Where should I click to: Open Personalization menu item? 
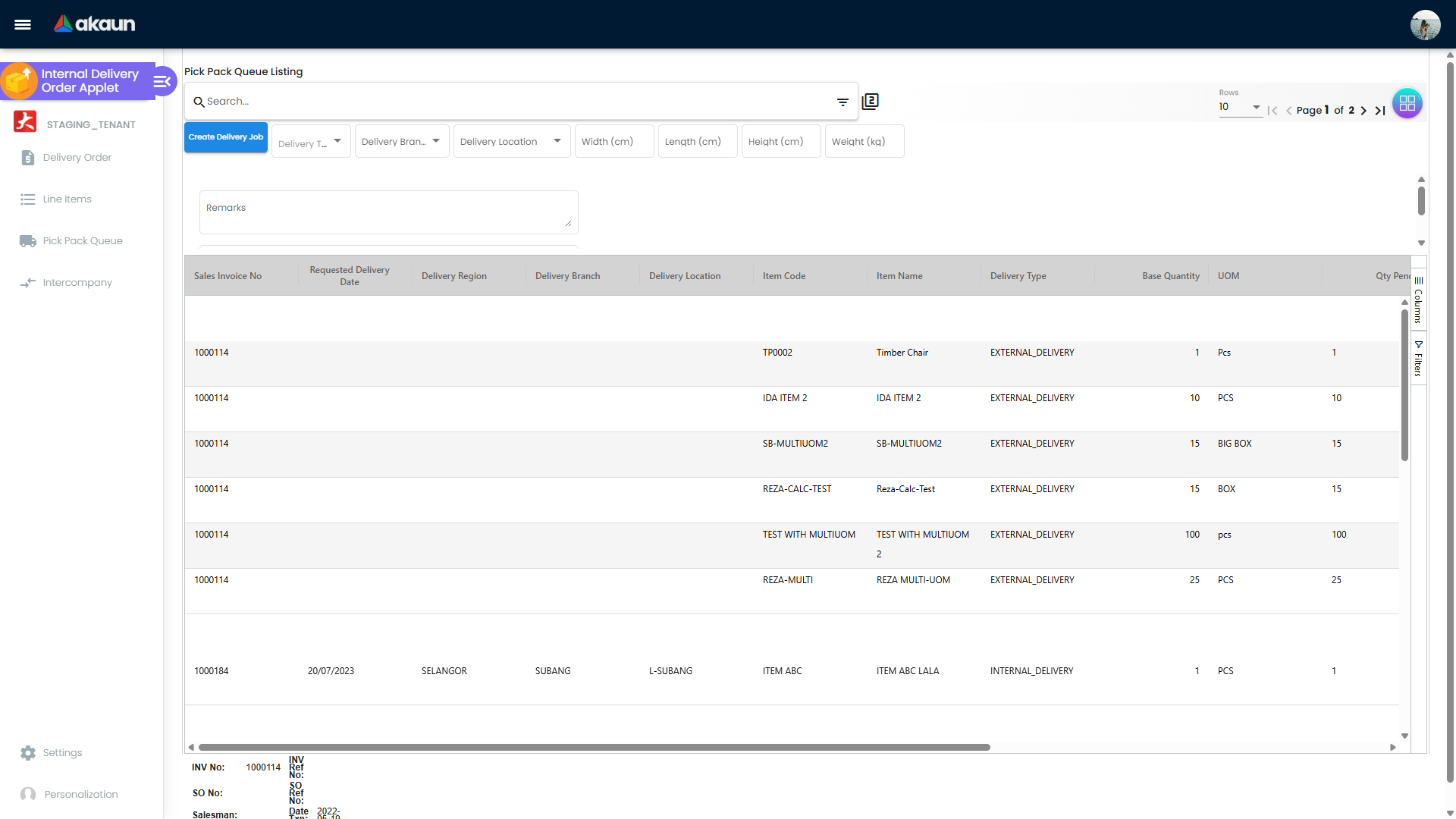(81, 795)
